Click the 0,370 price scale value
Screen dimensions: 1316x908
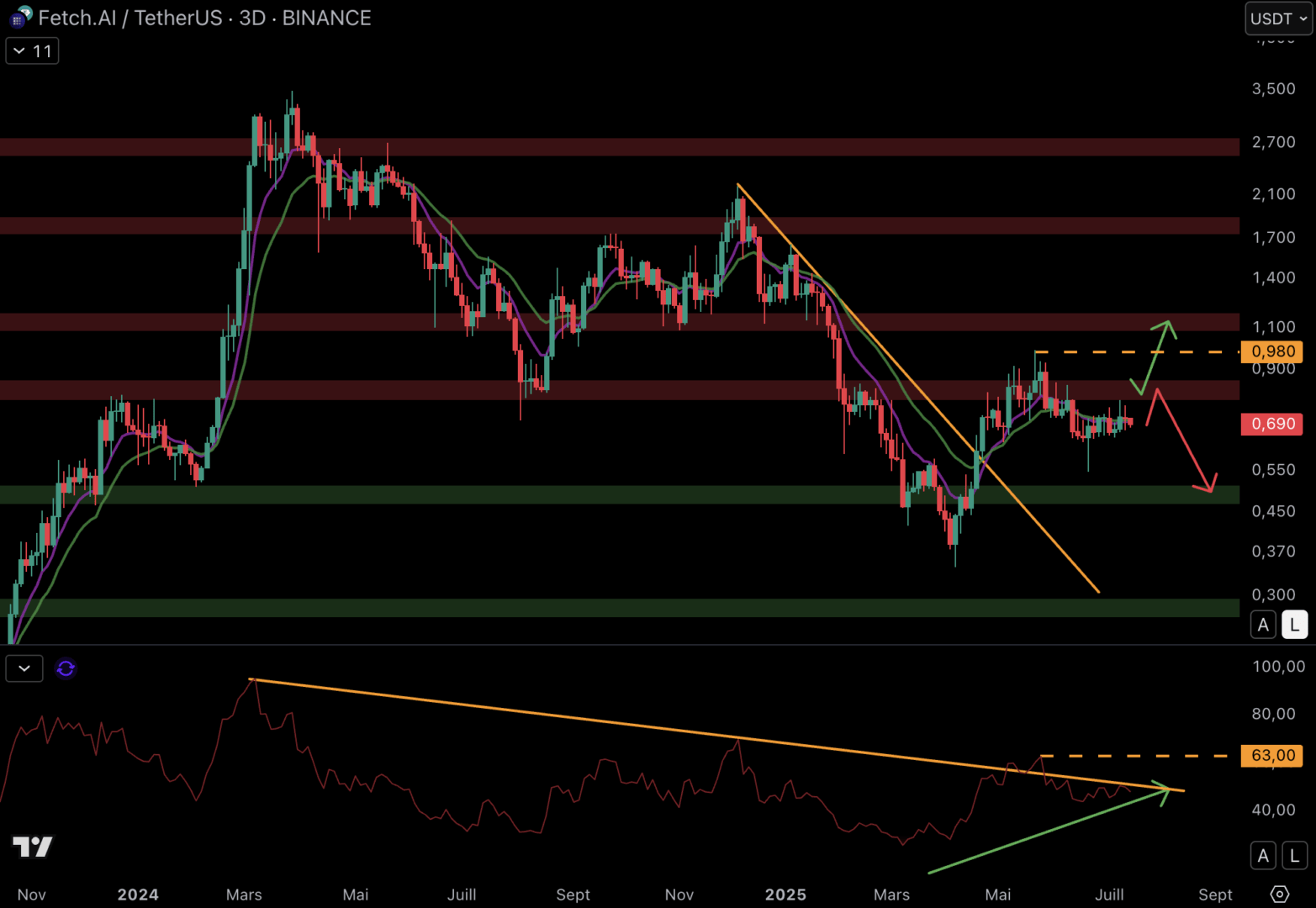coord(1273,552)
